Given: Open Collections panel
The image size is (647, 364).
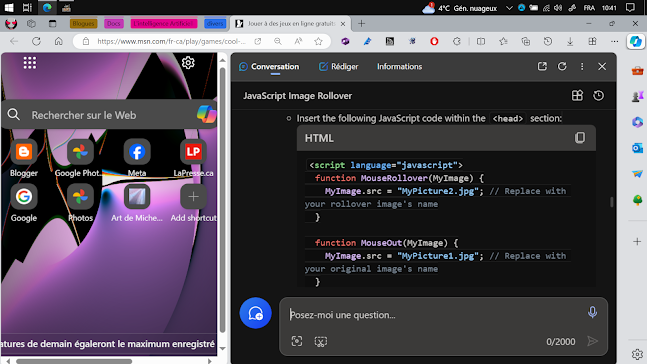Looking at the screenshot, I should click(525, 41).
